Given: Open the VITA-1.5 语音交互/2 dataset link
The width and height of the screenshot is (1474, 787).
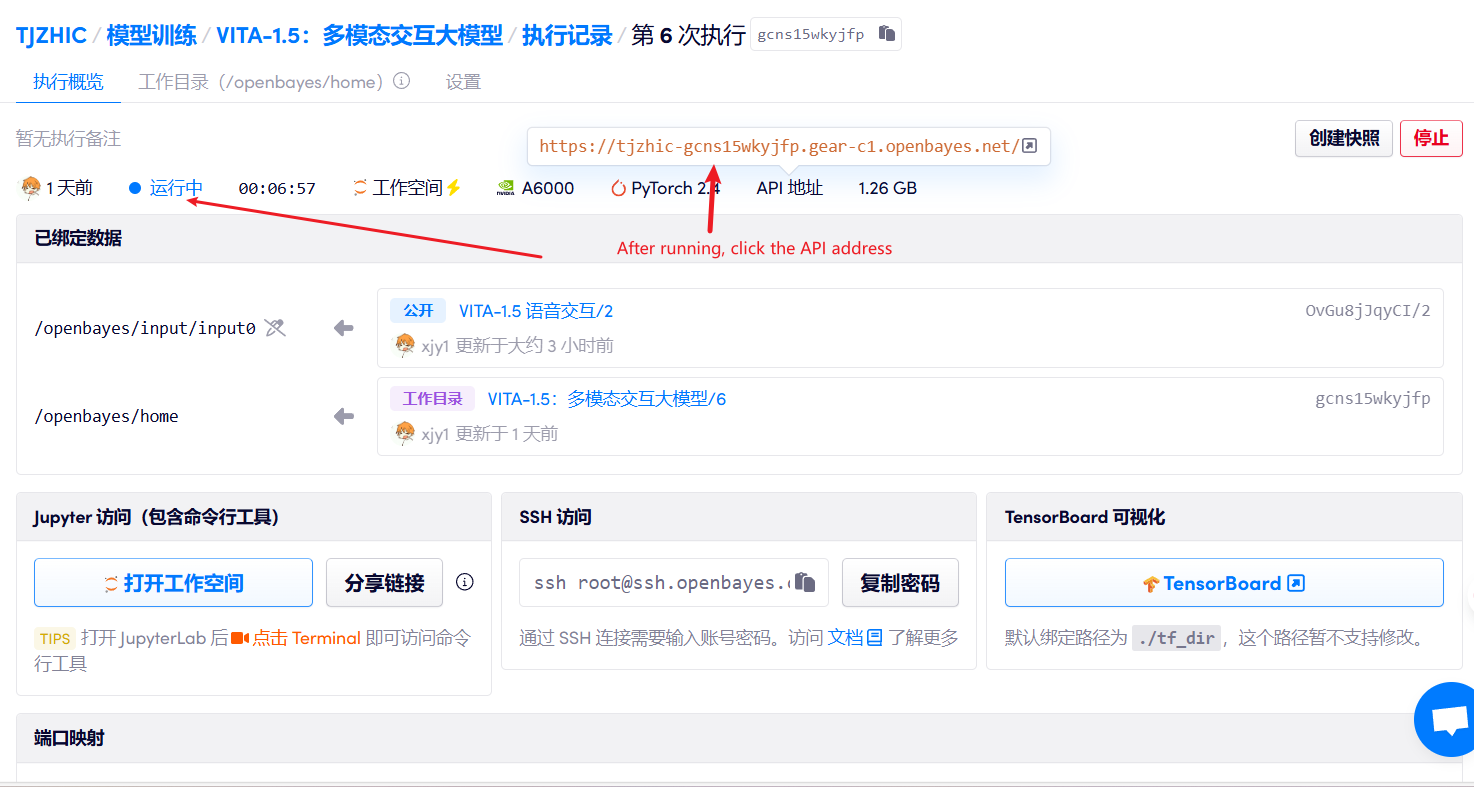Looking at the screenshot, I should click(x=535, y=311).
